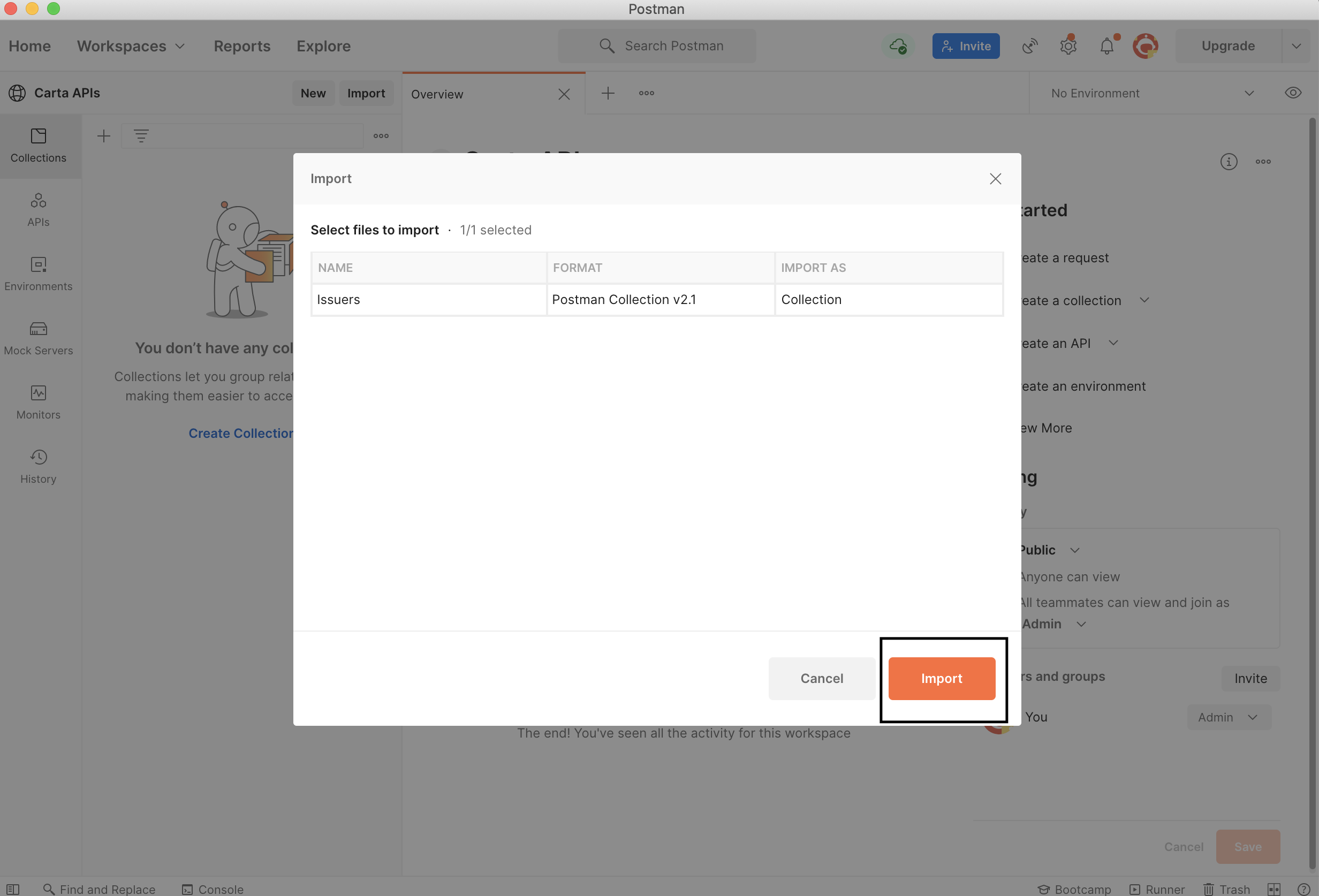Open the Monitors sidebar panel
The image size is (1319, 896).
[x=39, y=403]
